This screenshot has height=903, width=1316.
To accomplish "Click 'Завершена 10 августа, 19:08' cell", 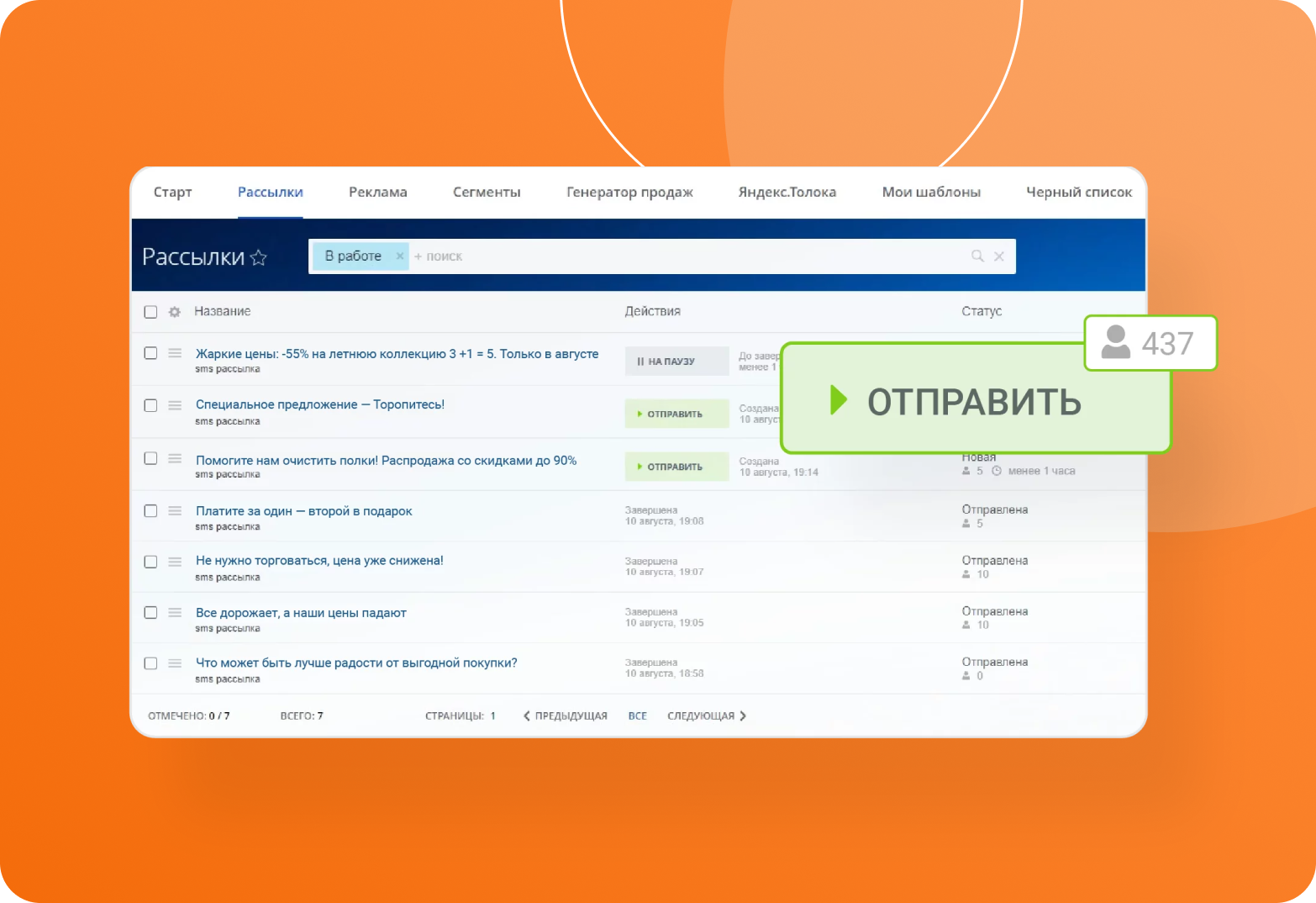I will [664, 516].
